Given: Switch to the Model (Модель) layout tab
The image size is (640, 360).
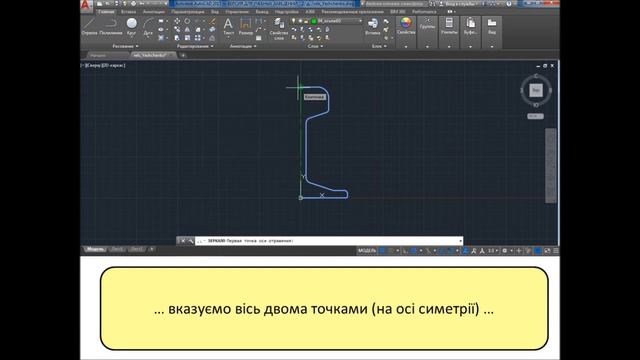Looking at the screenshot, I should point(95,249).
